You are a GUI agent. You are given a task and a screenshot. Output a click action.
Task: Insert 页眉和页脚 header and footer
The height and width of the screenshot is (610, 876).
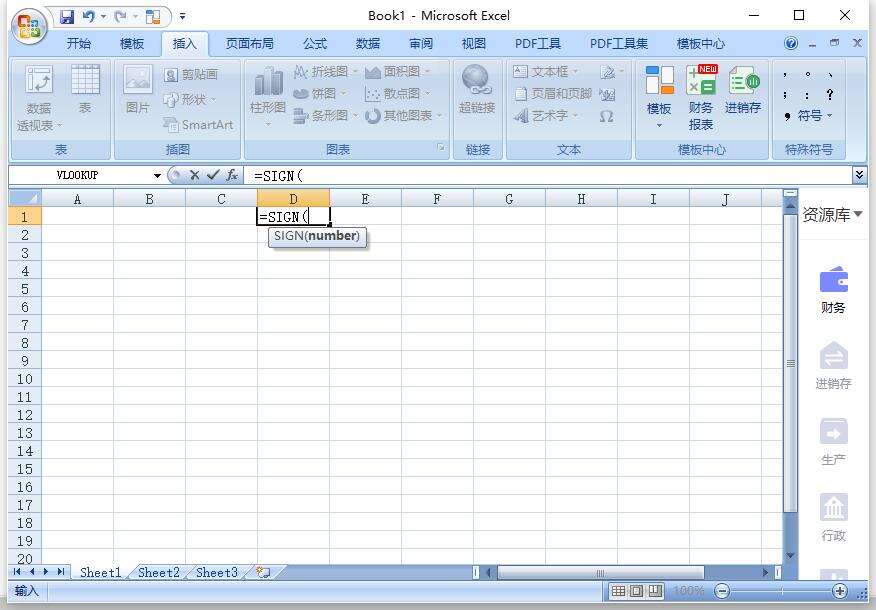(x=553, y=93)
